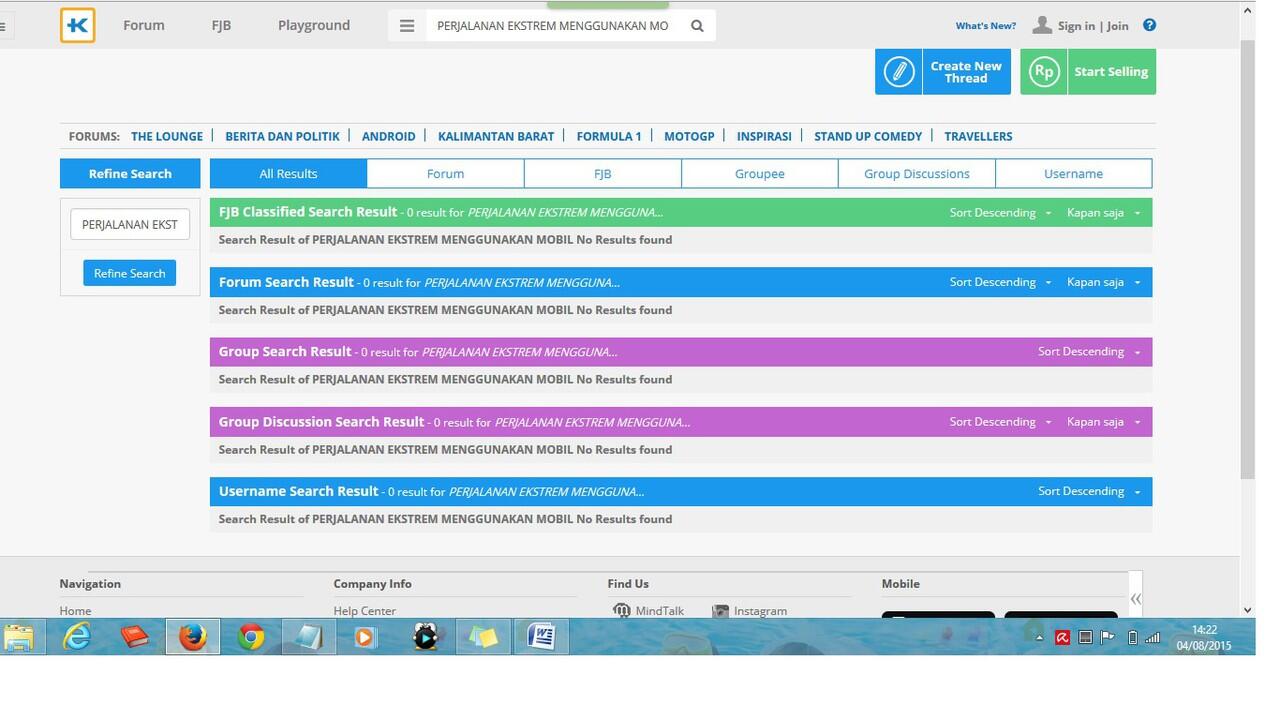The image size is (1280, 720).
Task: Go to INSPIRASI forum
Action: pos(764,136)
